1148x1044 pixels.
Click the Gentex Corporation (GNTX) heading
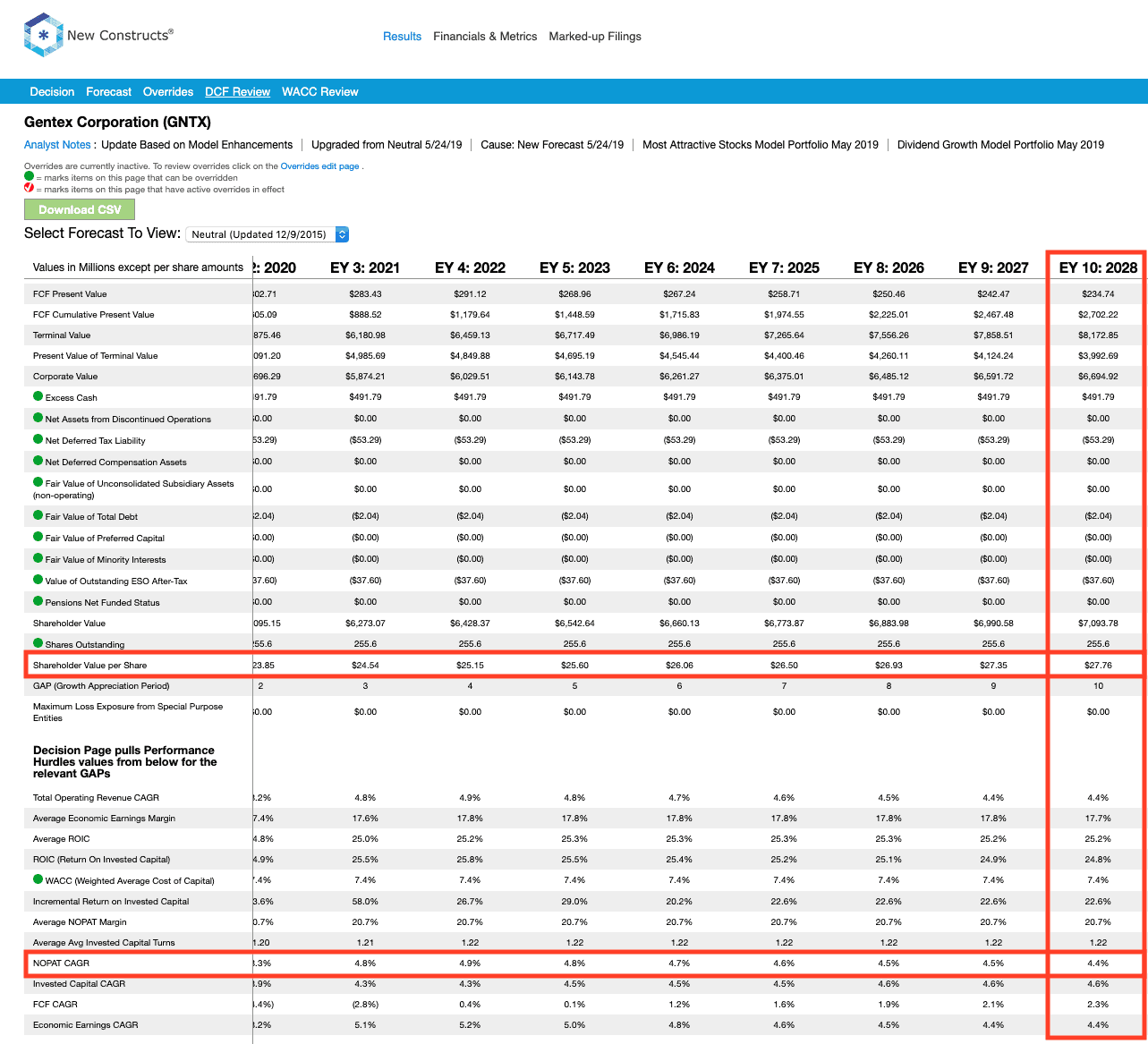coord(117,123)
